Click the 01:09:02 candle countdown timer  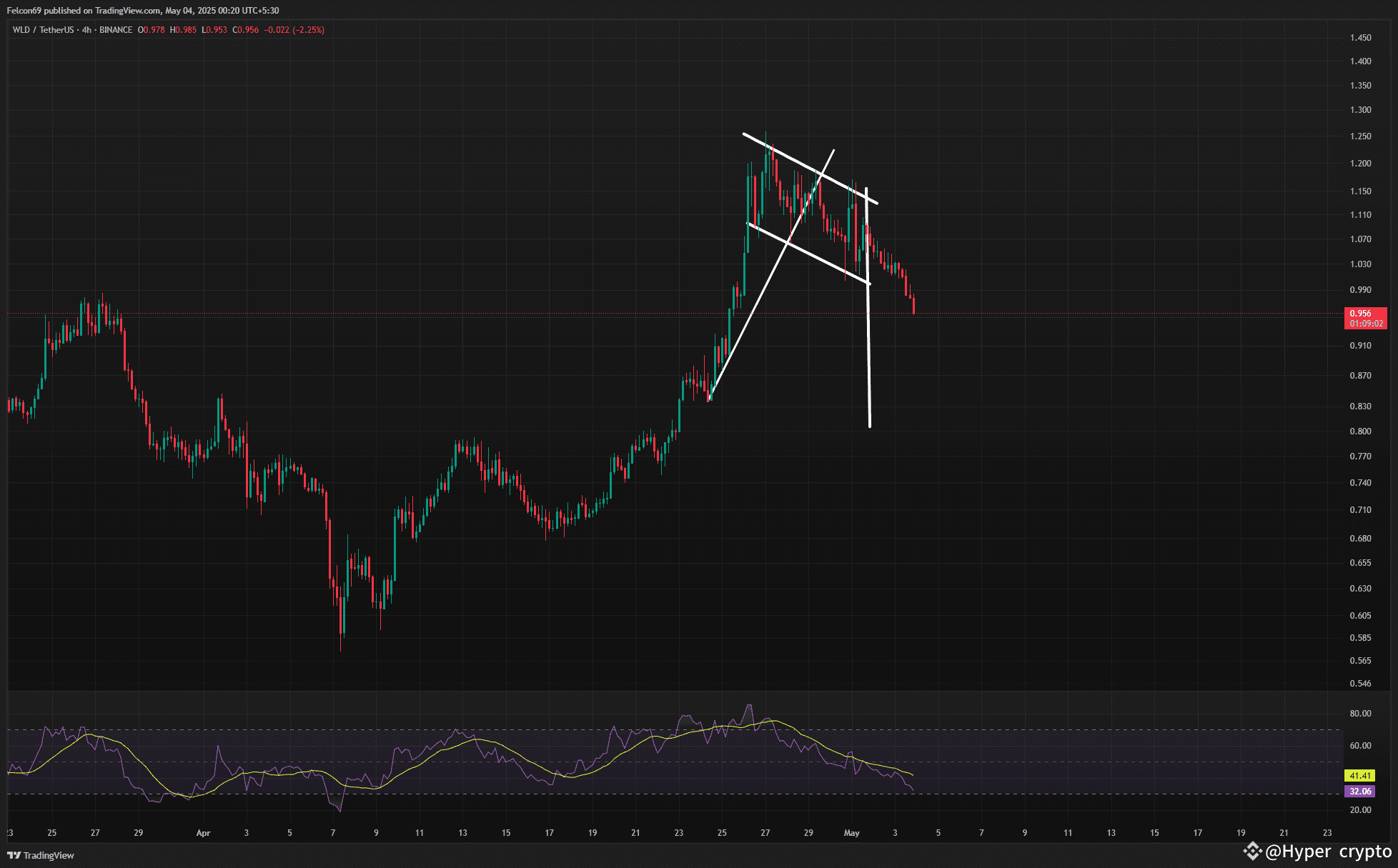click(x=1366, y=324)
